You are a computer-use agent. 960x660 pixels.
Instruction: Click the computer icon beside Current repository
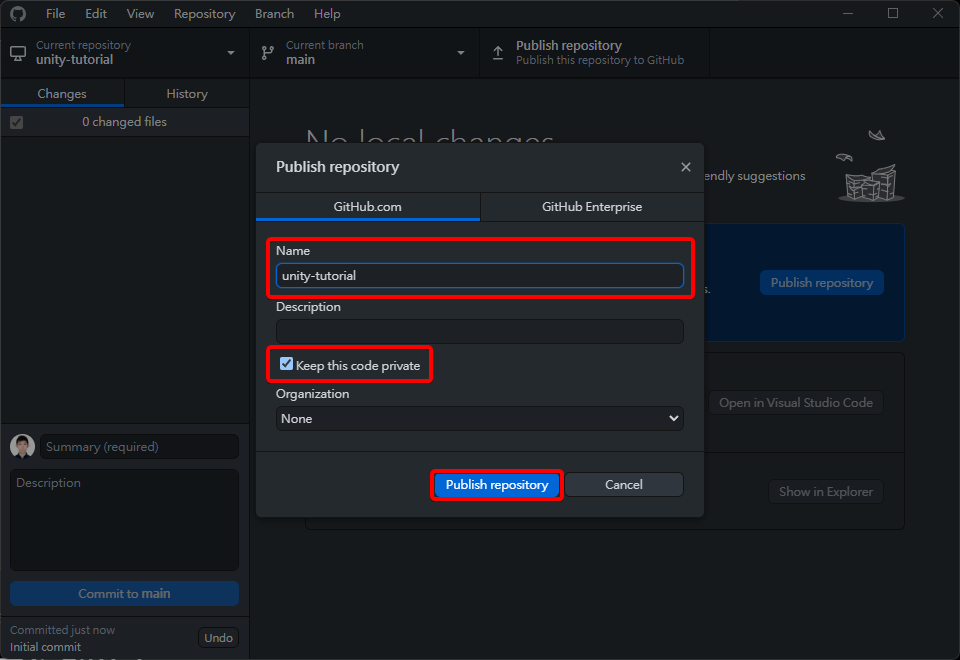[x=18, y=53]
